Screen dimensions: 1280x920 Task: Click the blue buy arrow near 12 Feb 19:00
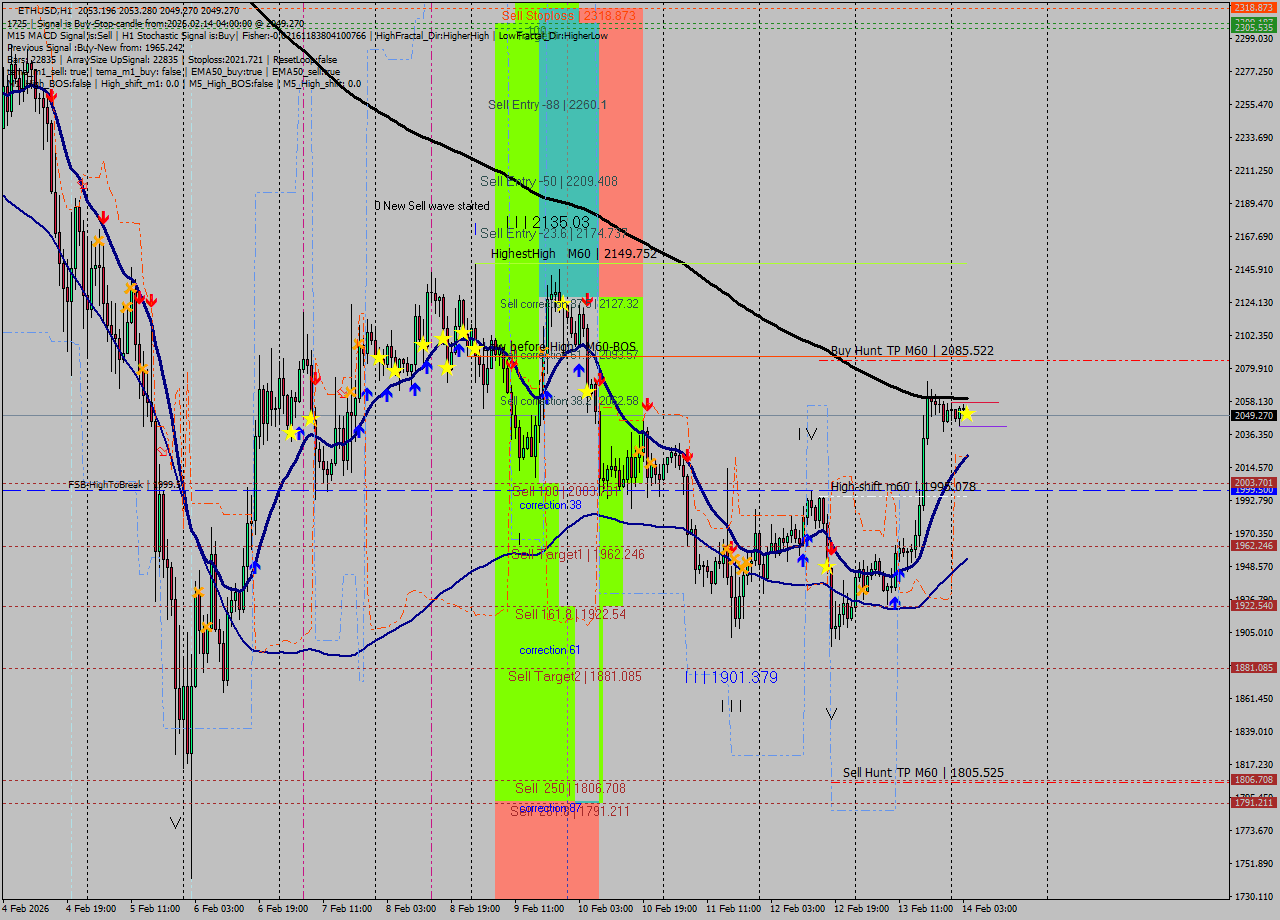tap(899, 573)
